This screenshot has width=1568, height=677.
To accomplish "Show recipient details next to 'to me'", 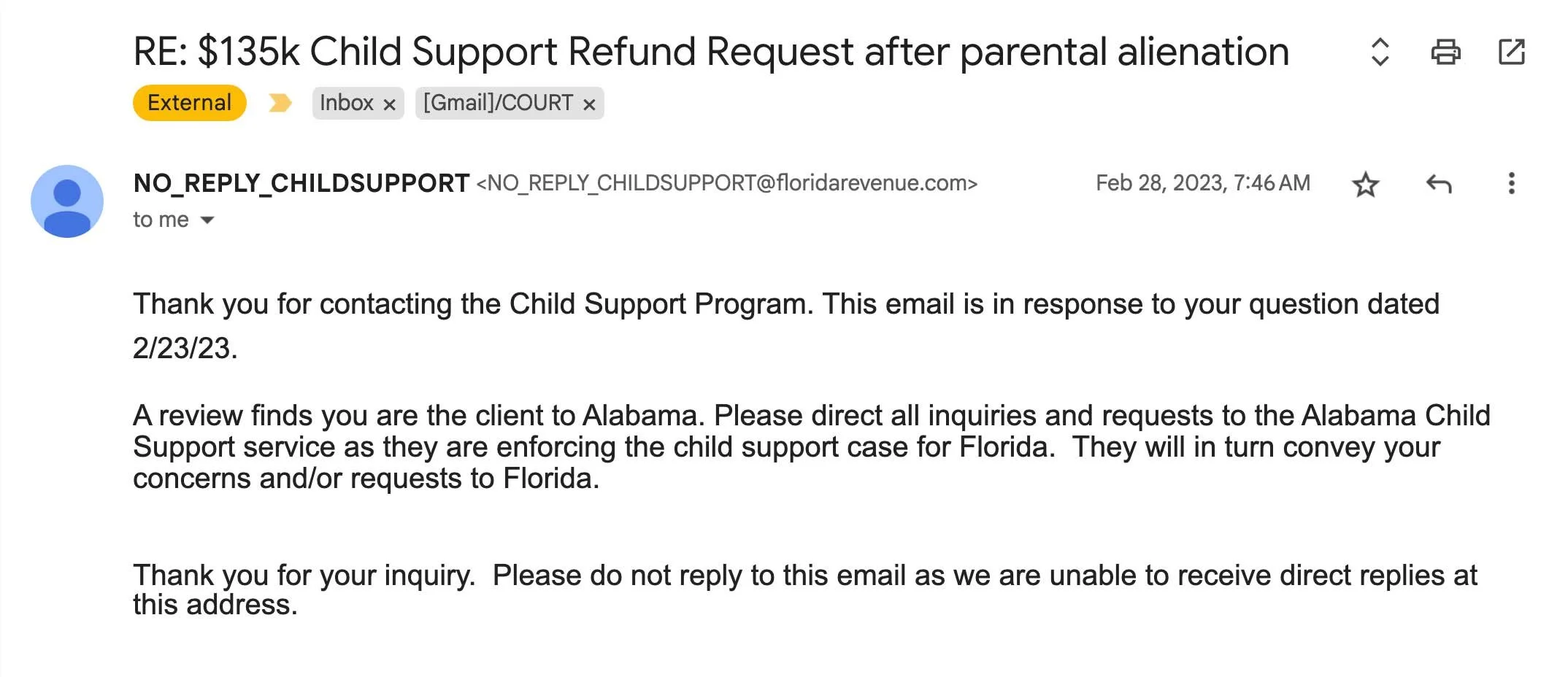I will pyautogui.click(x=207, y=220).
